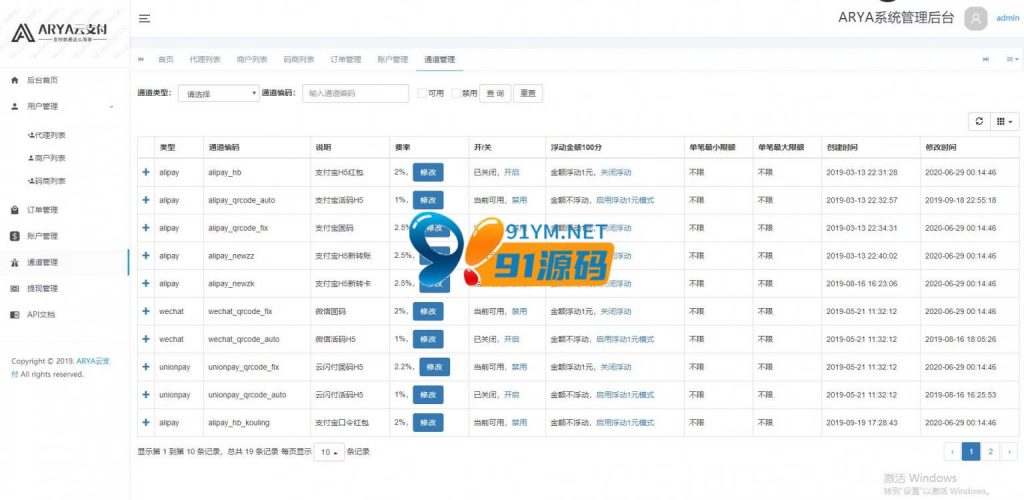Image resolution: width=1024 pixels, height=500 pixels.
Task: Click the icon beside 通道管理 in sidebar
Action: pos(15,262)
